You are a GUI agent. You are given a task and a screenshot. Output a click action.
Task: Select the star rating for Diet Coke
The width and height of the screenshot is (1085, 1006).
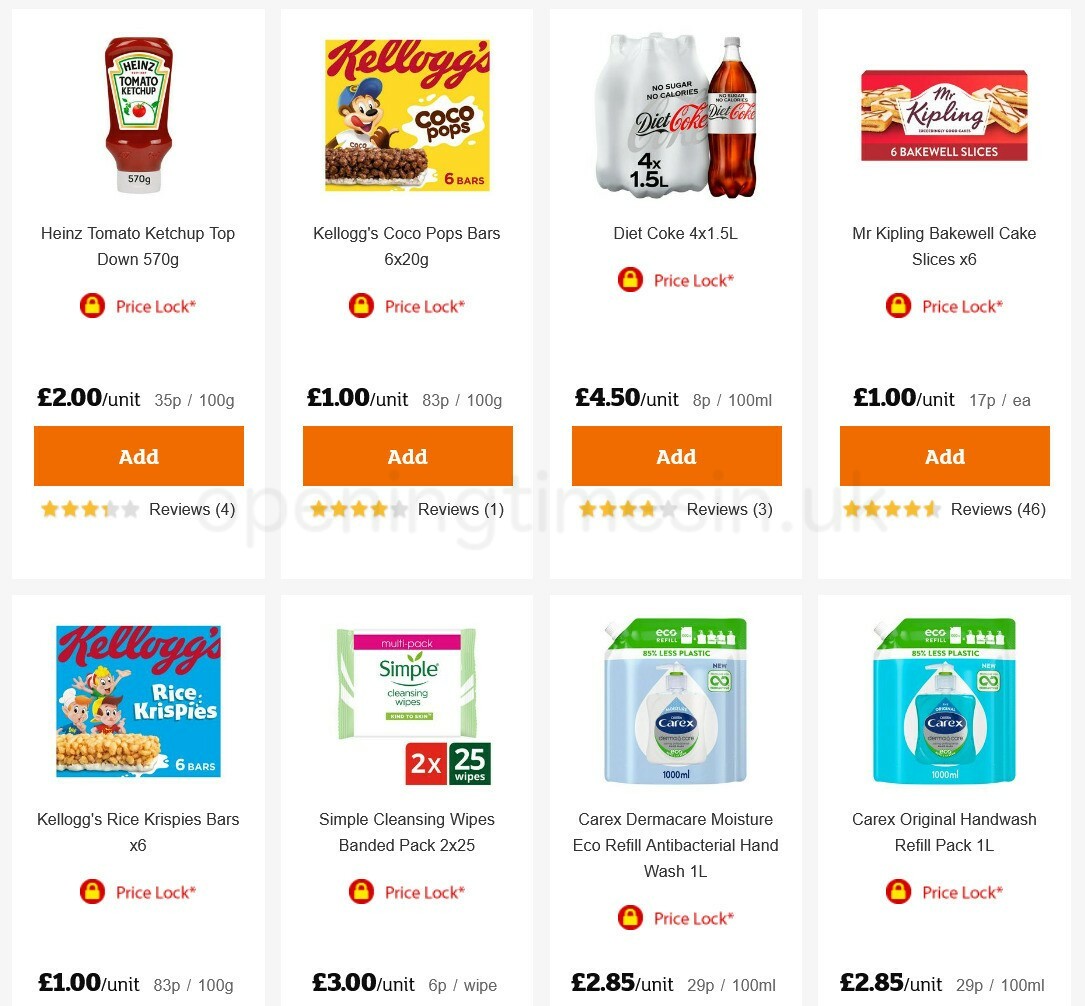(627, 509)
